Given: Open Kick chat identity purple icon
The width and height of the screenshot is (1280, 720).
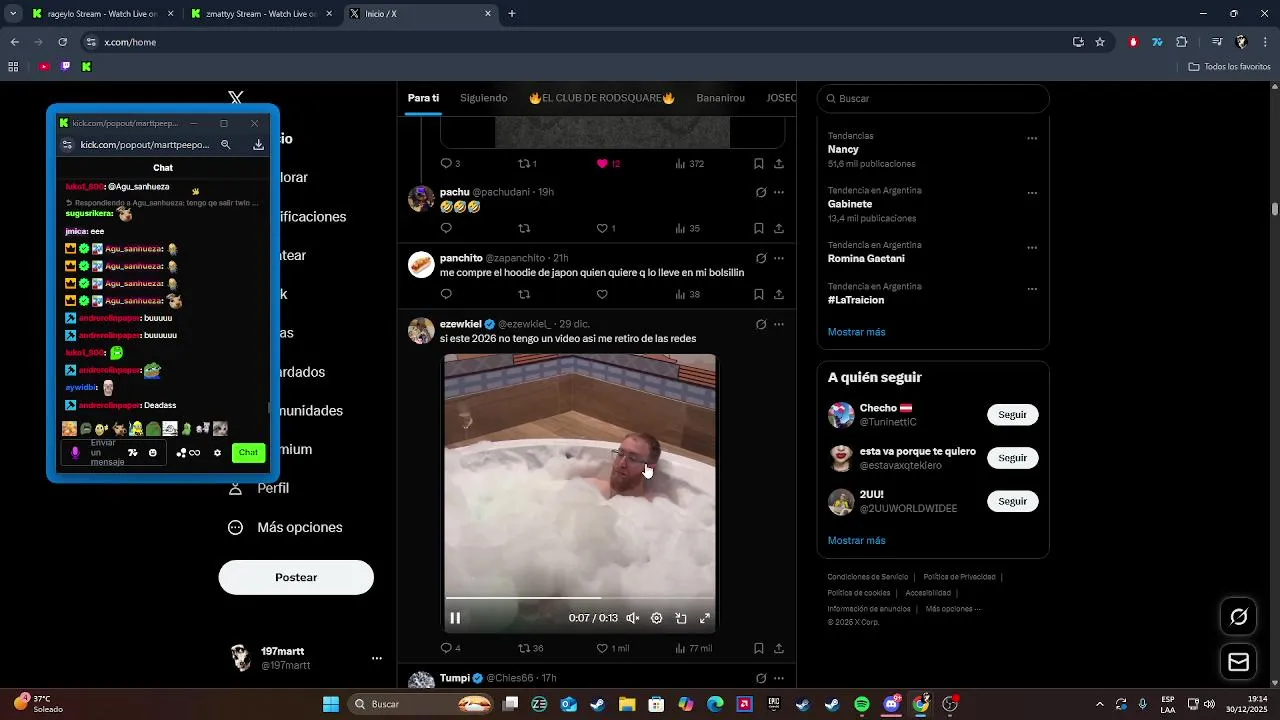Looking at the screenshot, I should 74,453.
